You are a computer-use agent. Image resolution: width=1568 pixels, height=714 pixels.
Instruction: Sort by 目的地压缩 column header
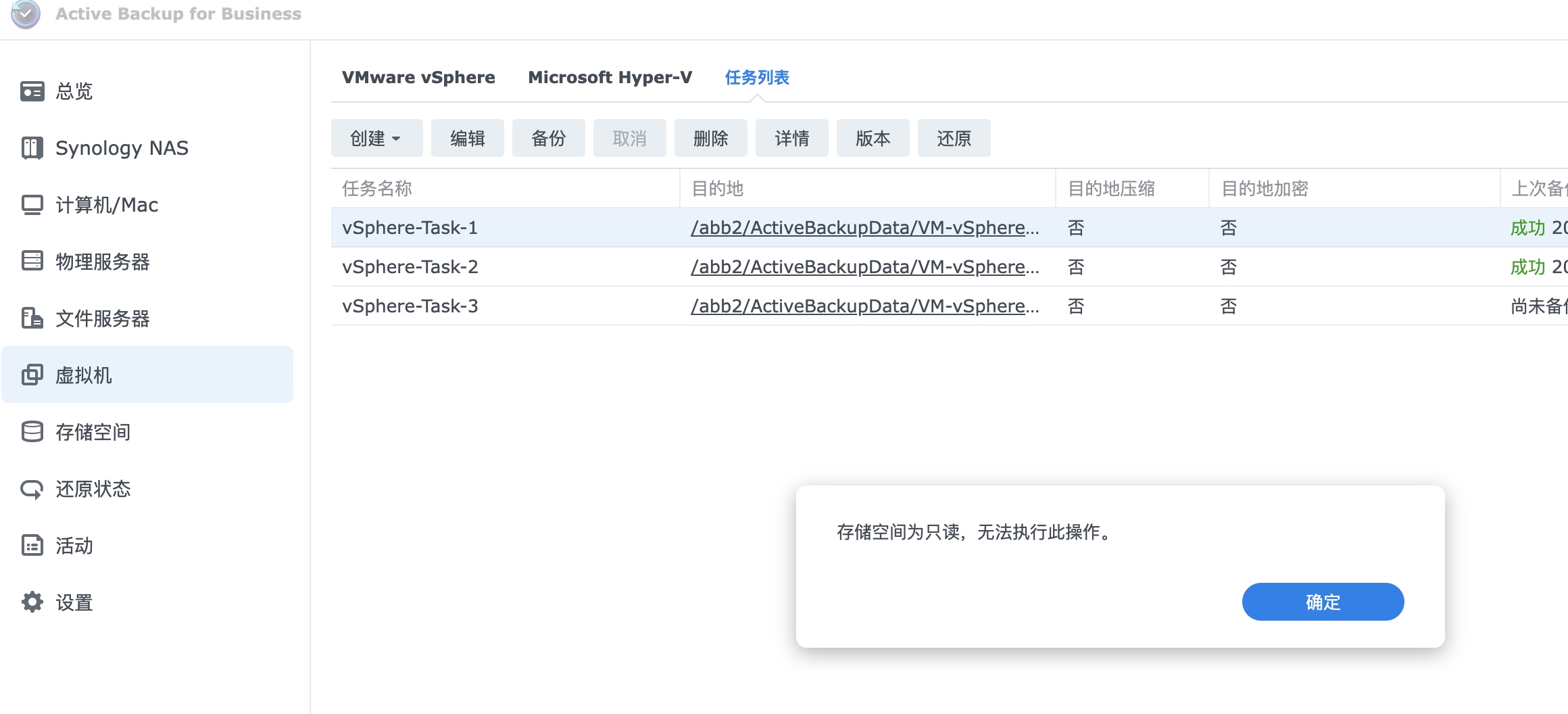coord(1133,188)
